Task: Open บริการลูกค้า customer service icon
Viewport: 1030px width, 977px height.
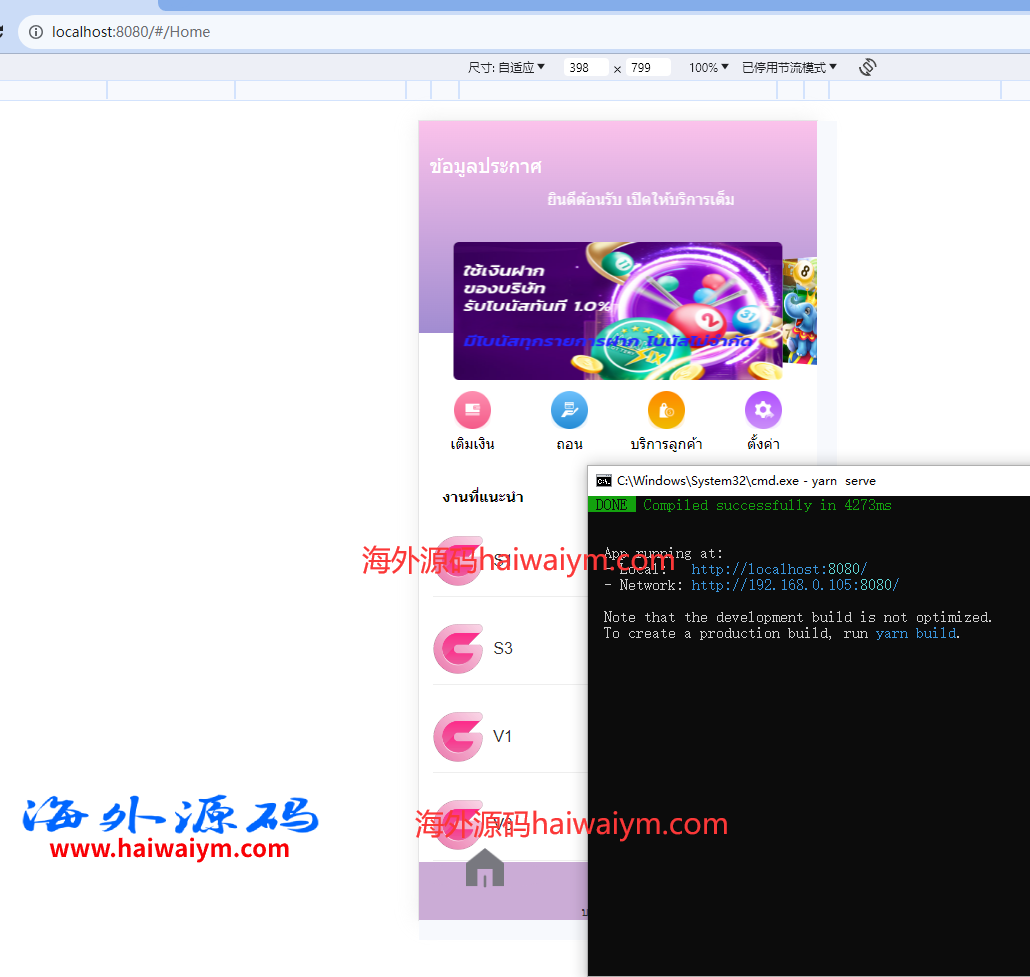Action: pyautogui.click(x=666, y=410)
